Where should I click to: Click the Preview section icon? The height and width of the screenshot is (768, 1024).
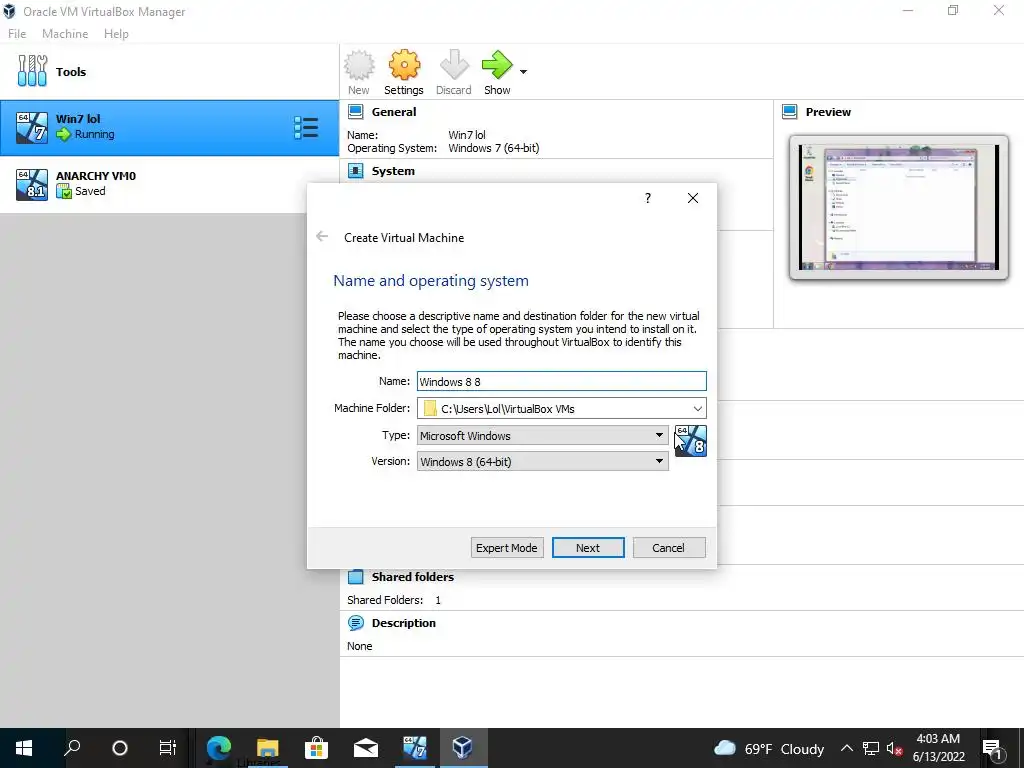(790, 112)
